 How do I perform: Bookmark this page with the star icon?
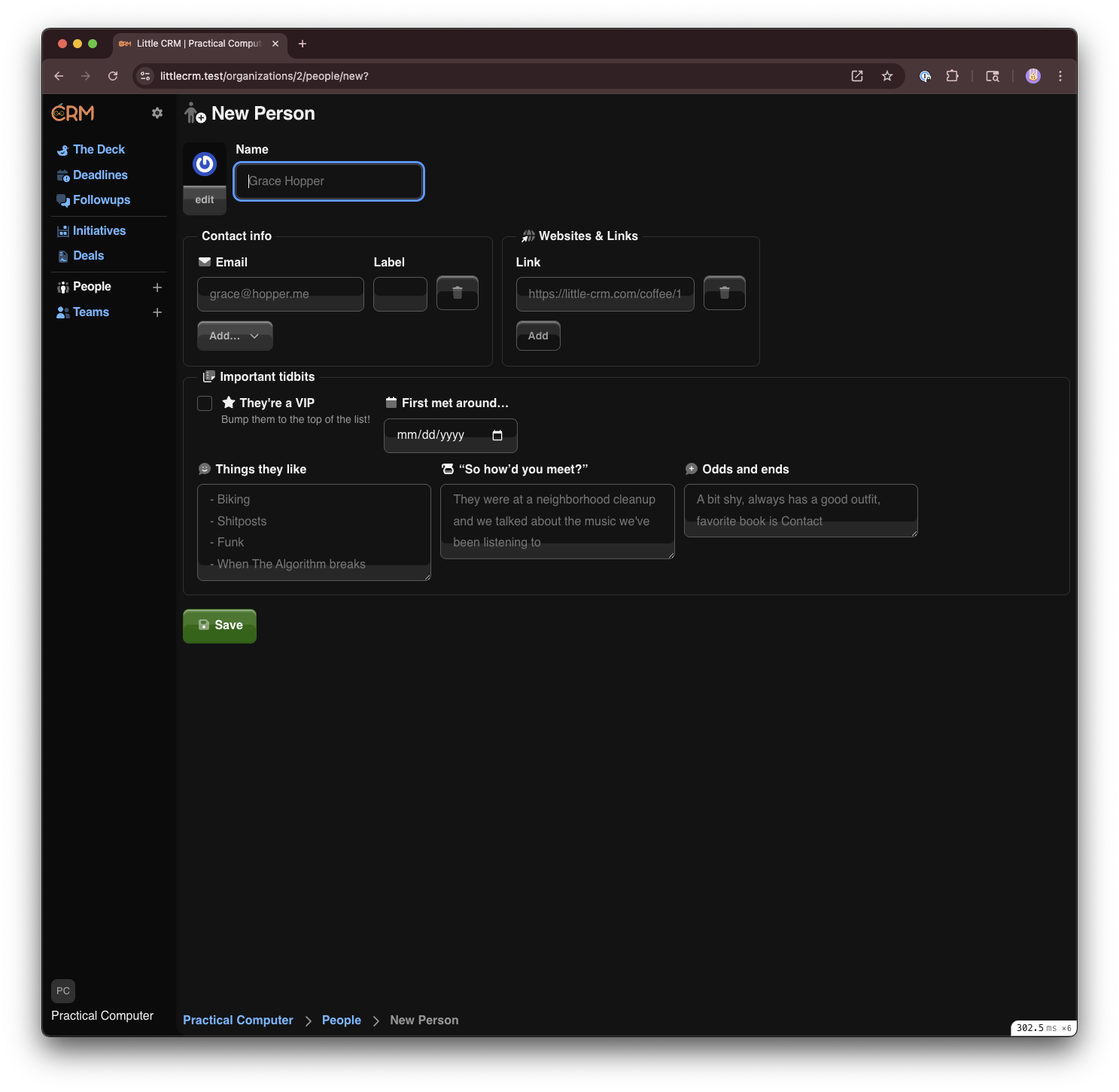pos(887,76)
